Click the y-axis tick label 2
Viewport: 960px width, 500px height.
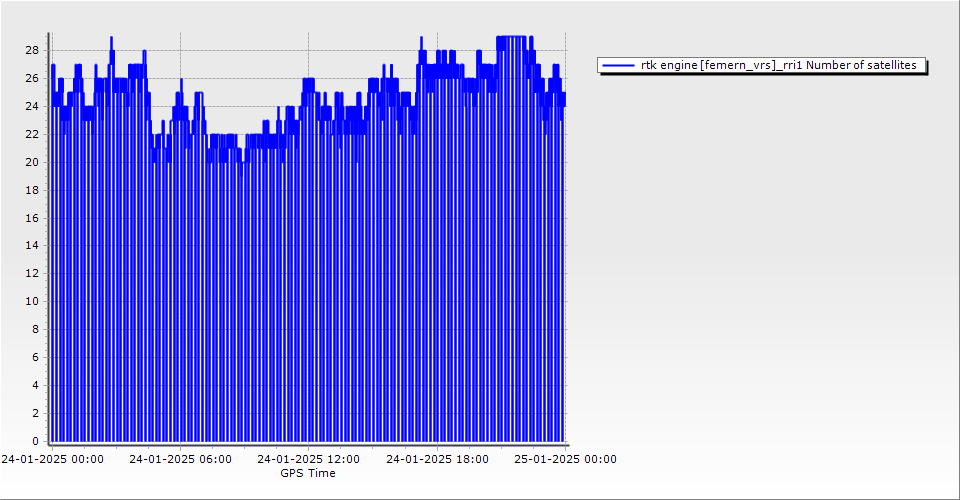coord(35,413)
